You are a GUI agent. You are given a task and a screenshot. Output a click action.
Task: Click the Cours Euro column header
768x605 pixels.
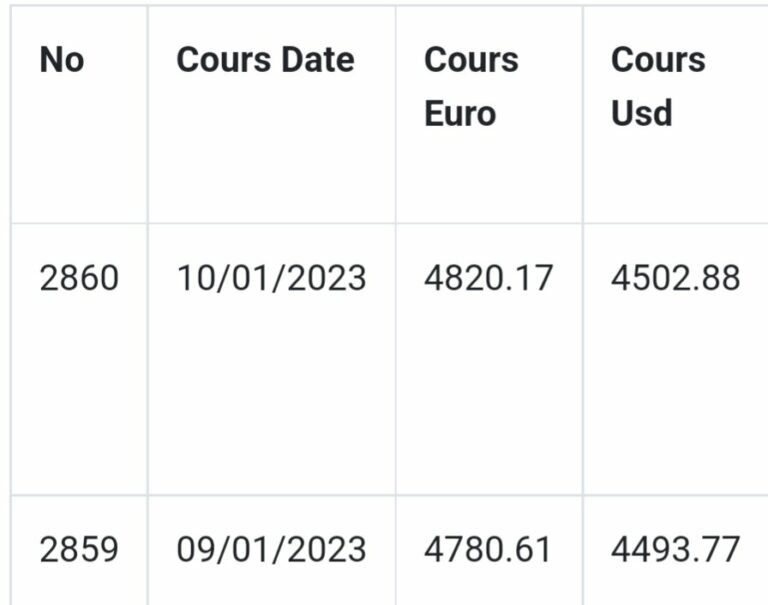coord(471,87)
